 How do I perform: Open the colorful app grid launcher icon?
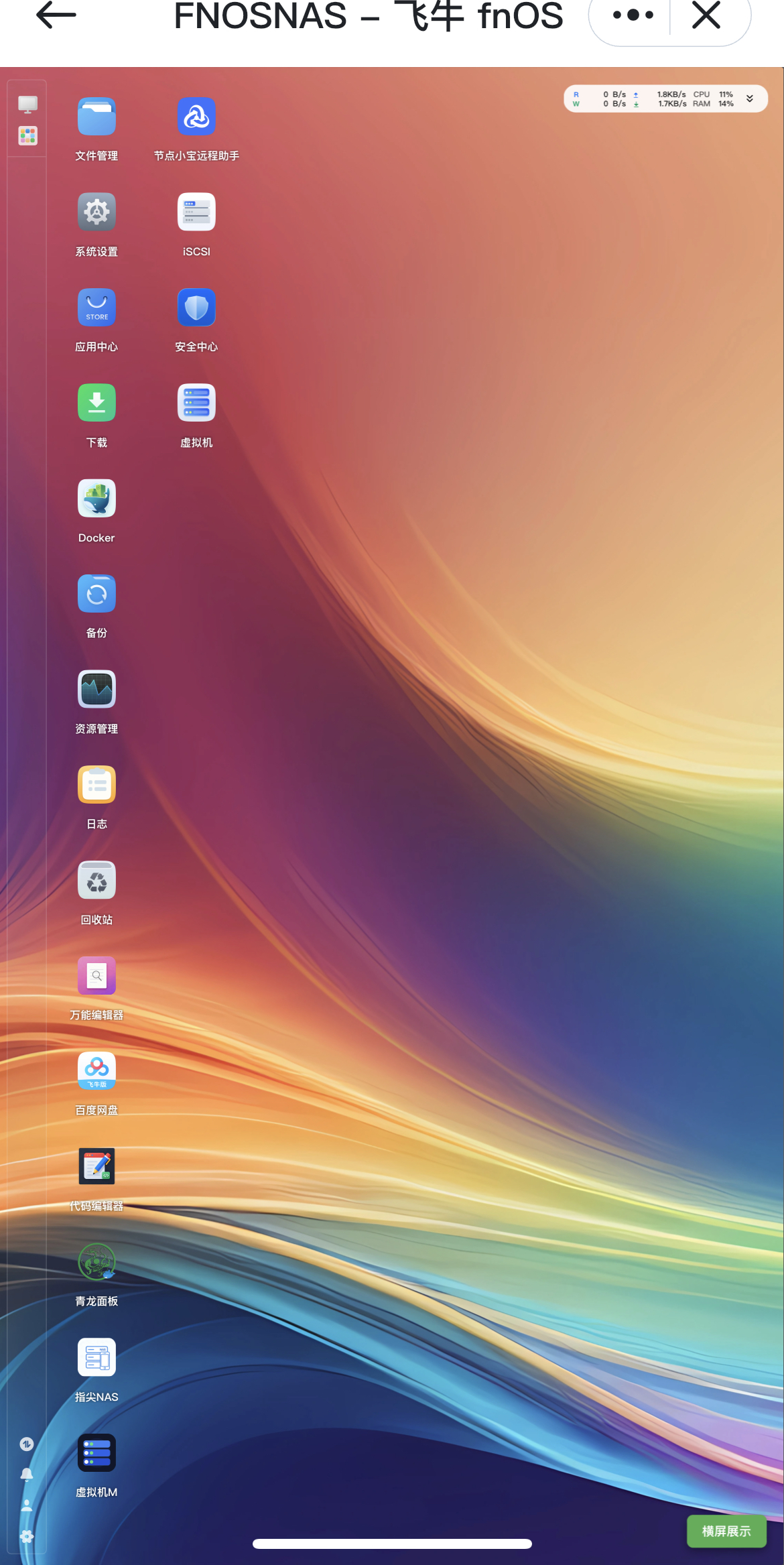click(x=27, y=136)
